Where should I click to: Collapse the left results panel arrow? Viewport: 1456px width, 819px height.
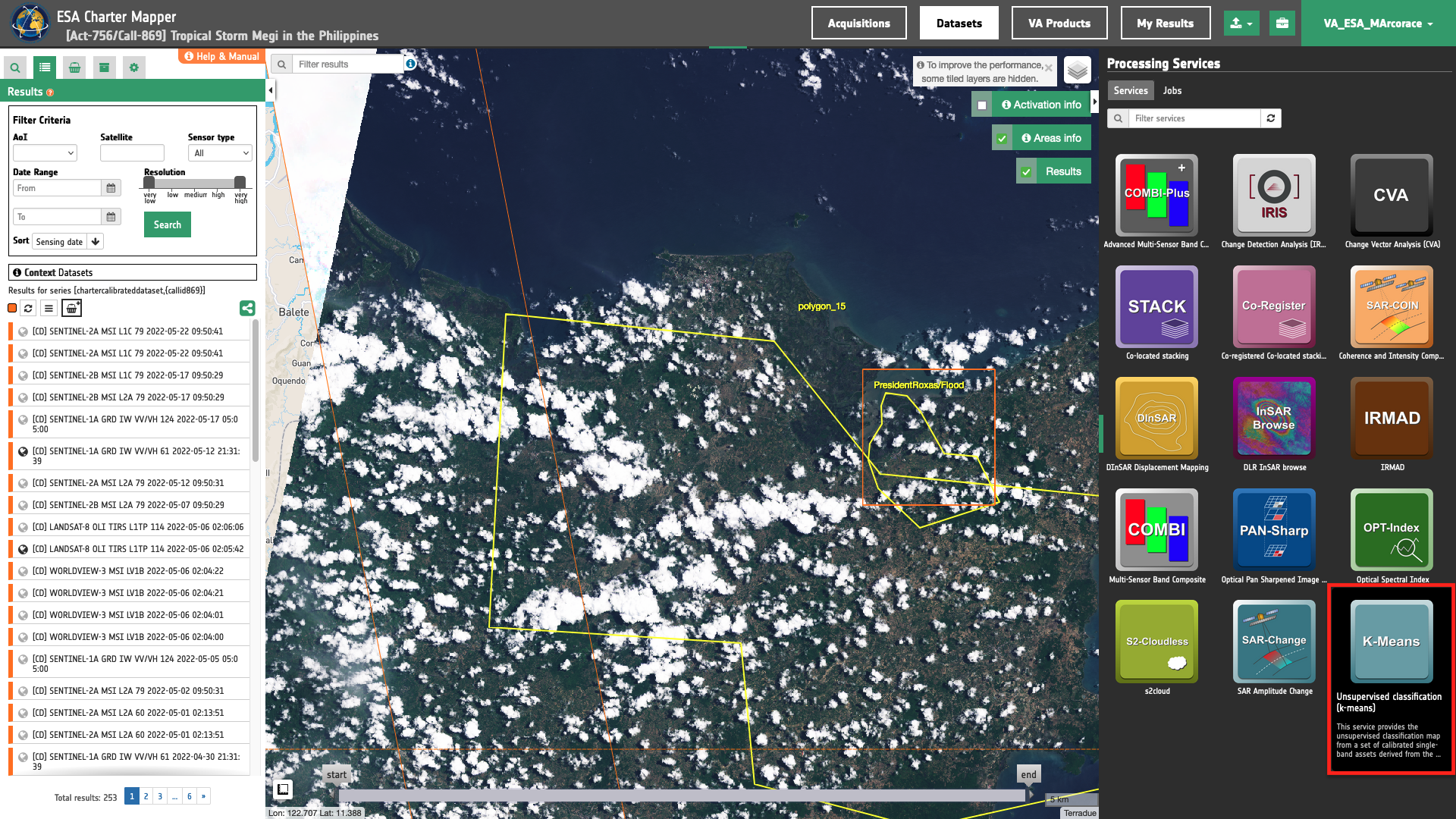tap(271, 90)
